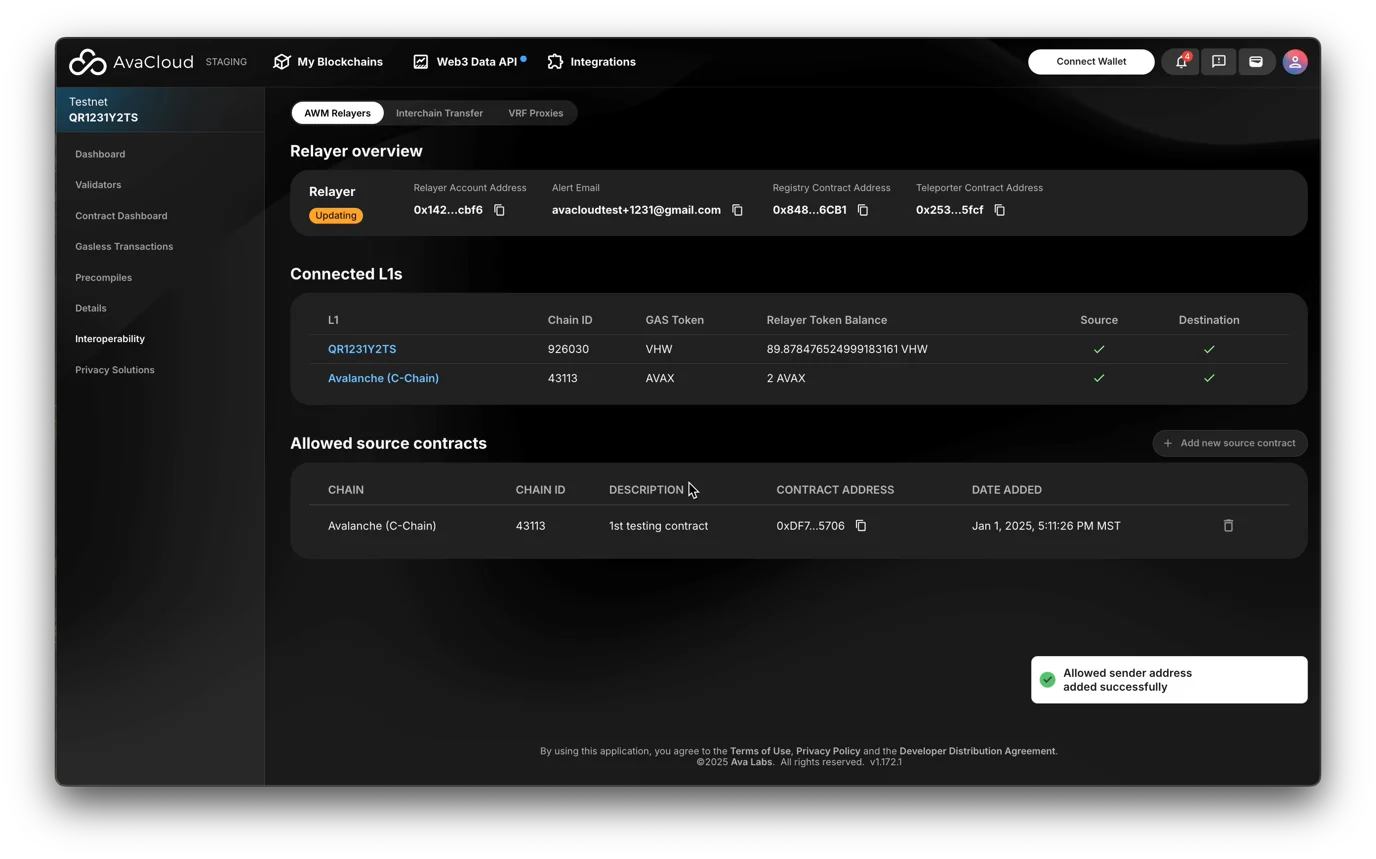Screen dimensions: 1376x859
Task: Go to Gasless Transactions in sidebar
Action: pos(124,246)
